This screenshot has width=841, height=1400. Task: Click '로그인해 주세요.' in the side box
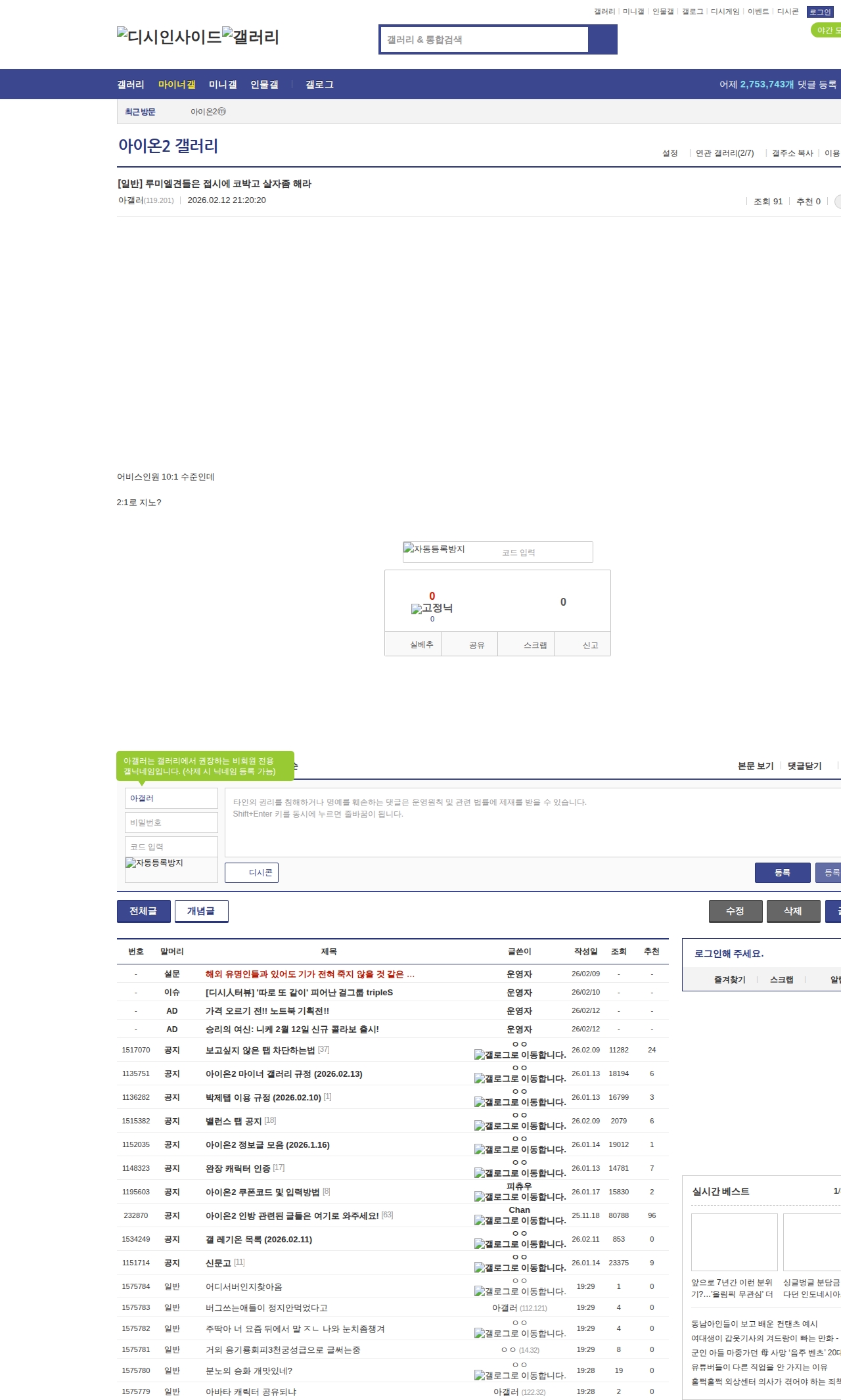729,954
